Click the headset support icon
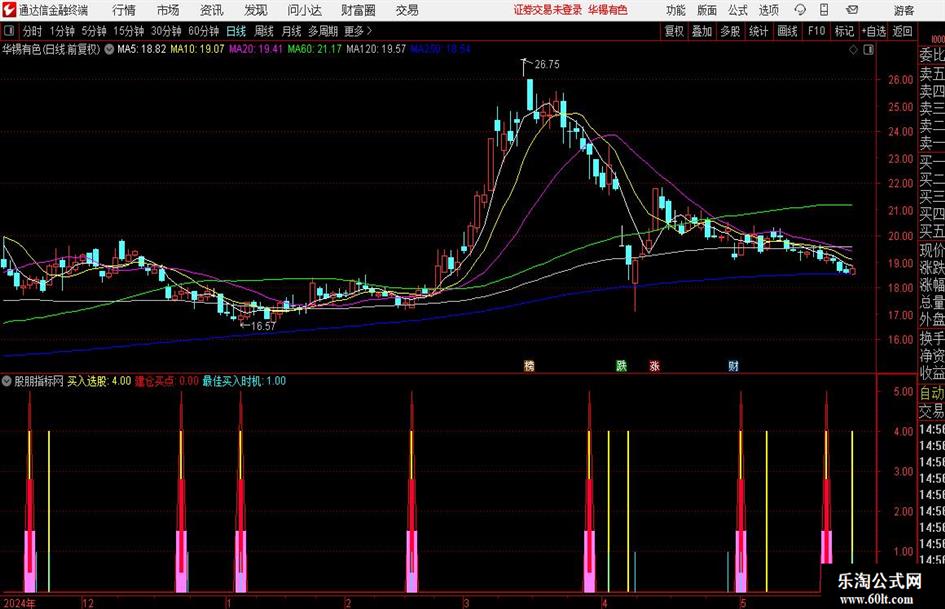 tap(800, 10)
